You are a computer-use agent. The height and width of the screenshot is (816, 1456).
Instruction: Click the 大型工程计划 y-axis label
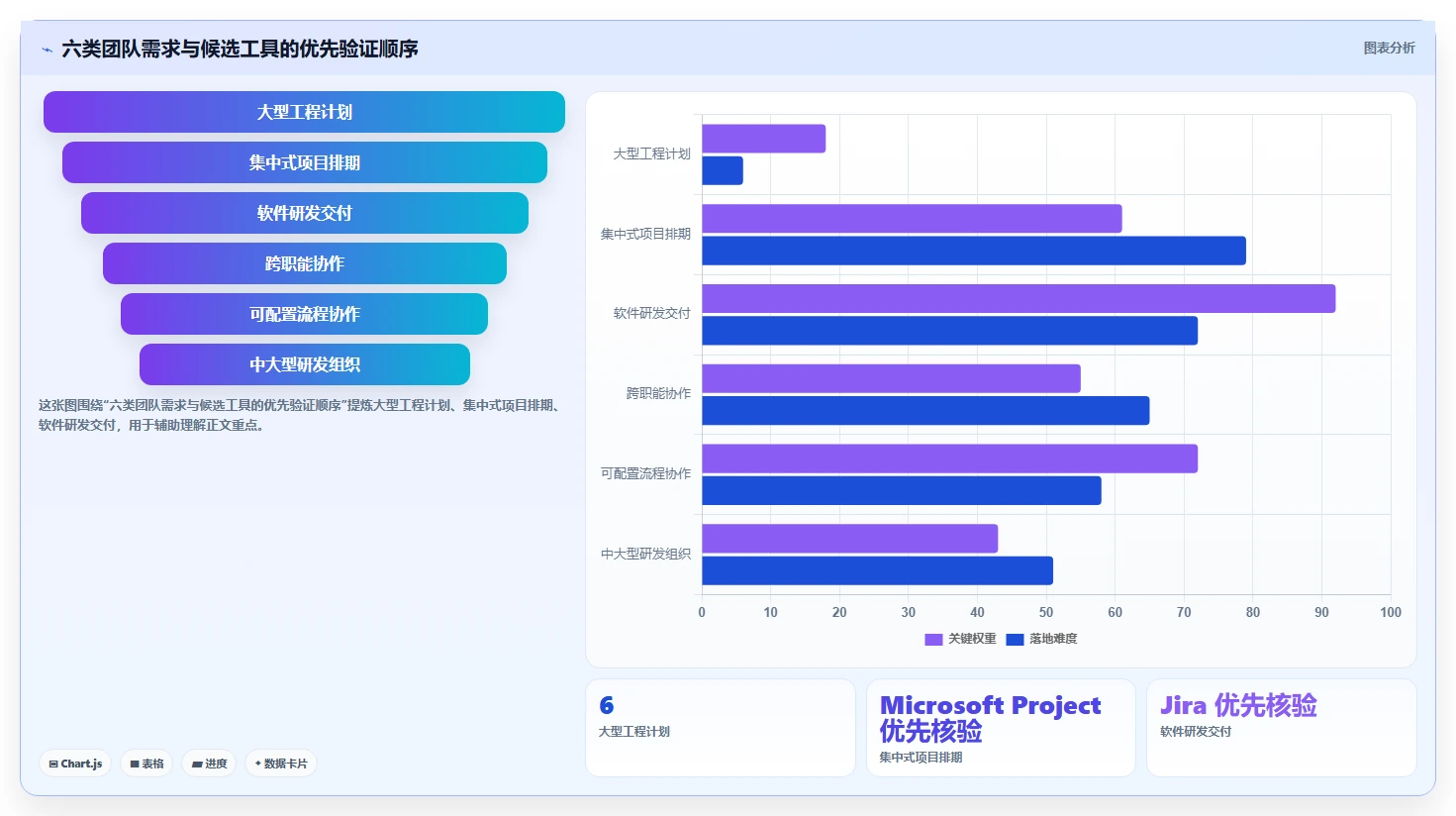coord(651,154)
